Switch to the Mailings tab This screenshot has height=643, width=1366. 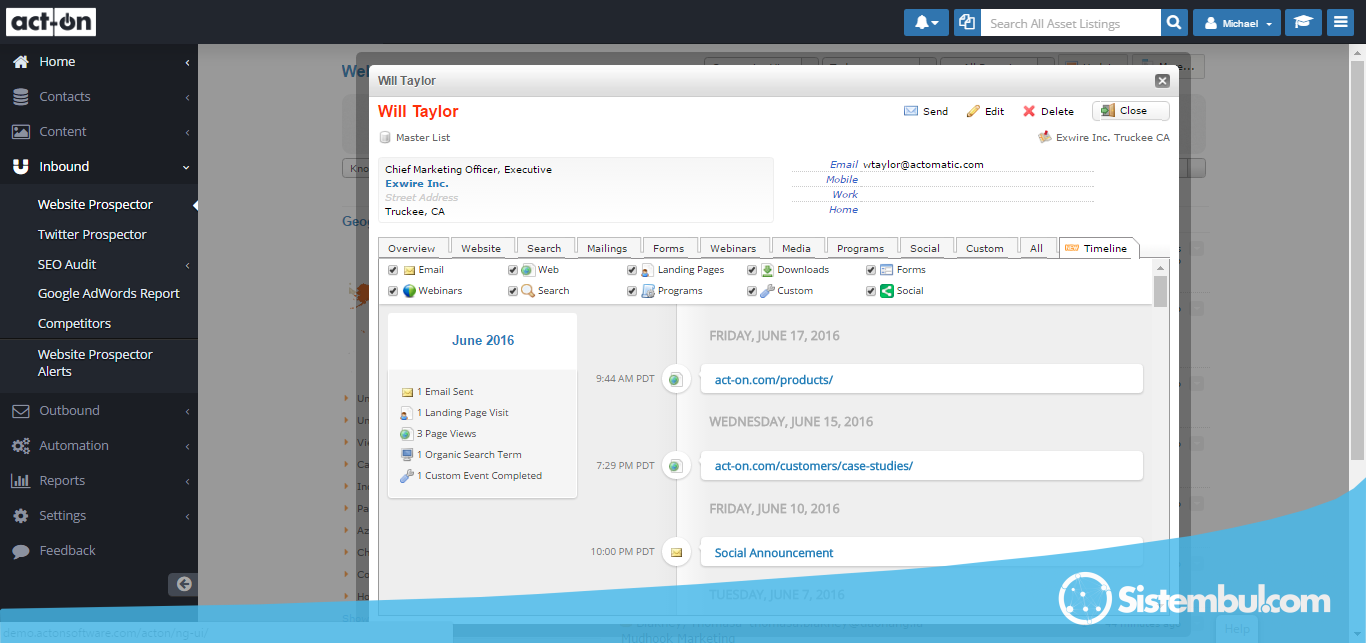point(607,248)
